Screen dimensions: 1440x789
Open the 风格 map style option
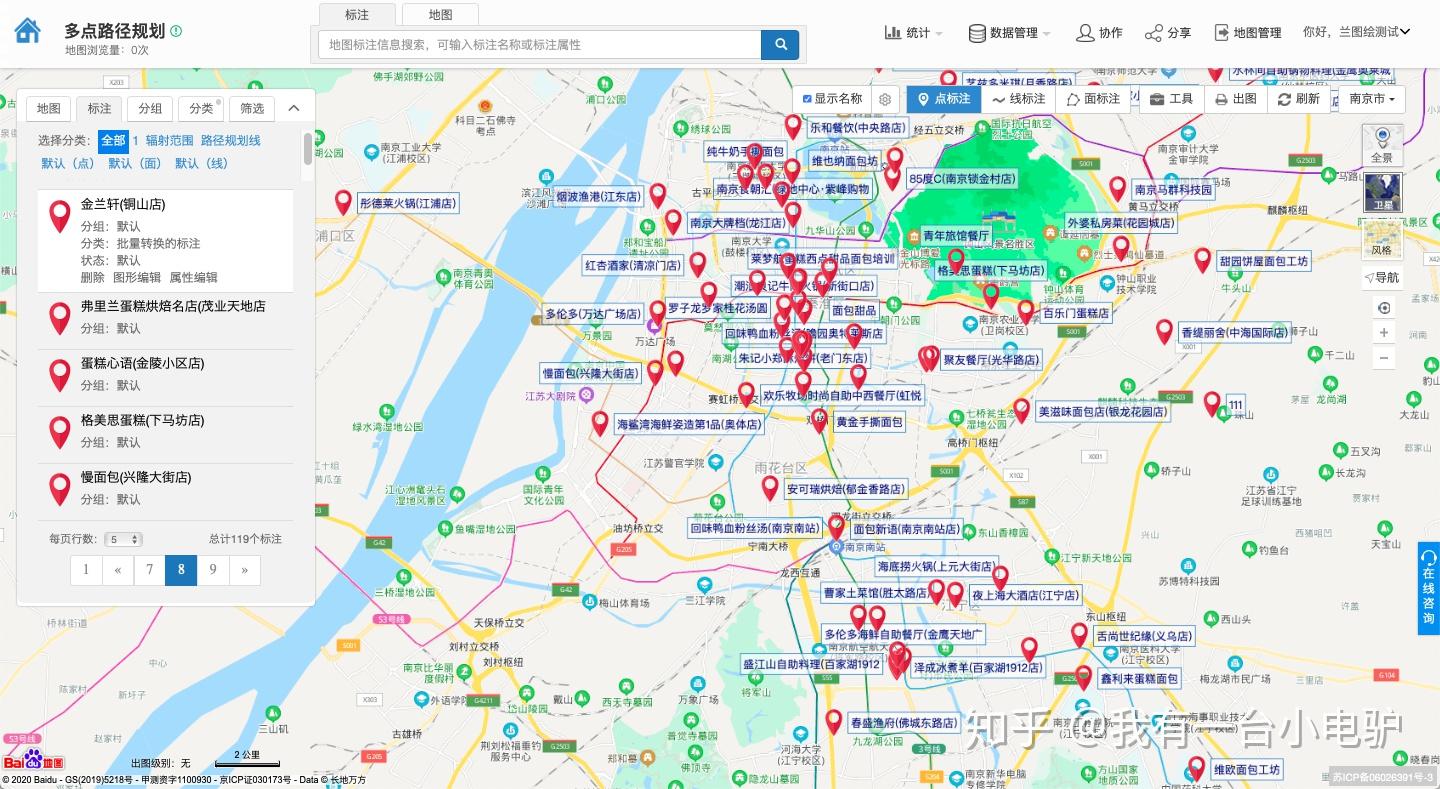point(1382,239)
